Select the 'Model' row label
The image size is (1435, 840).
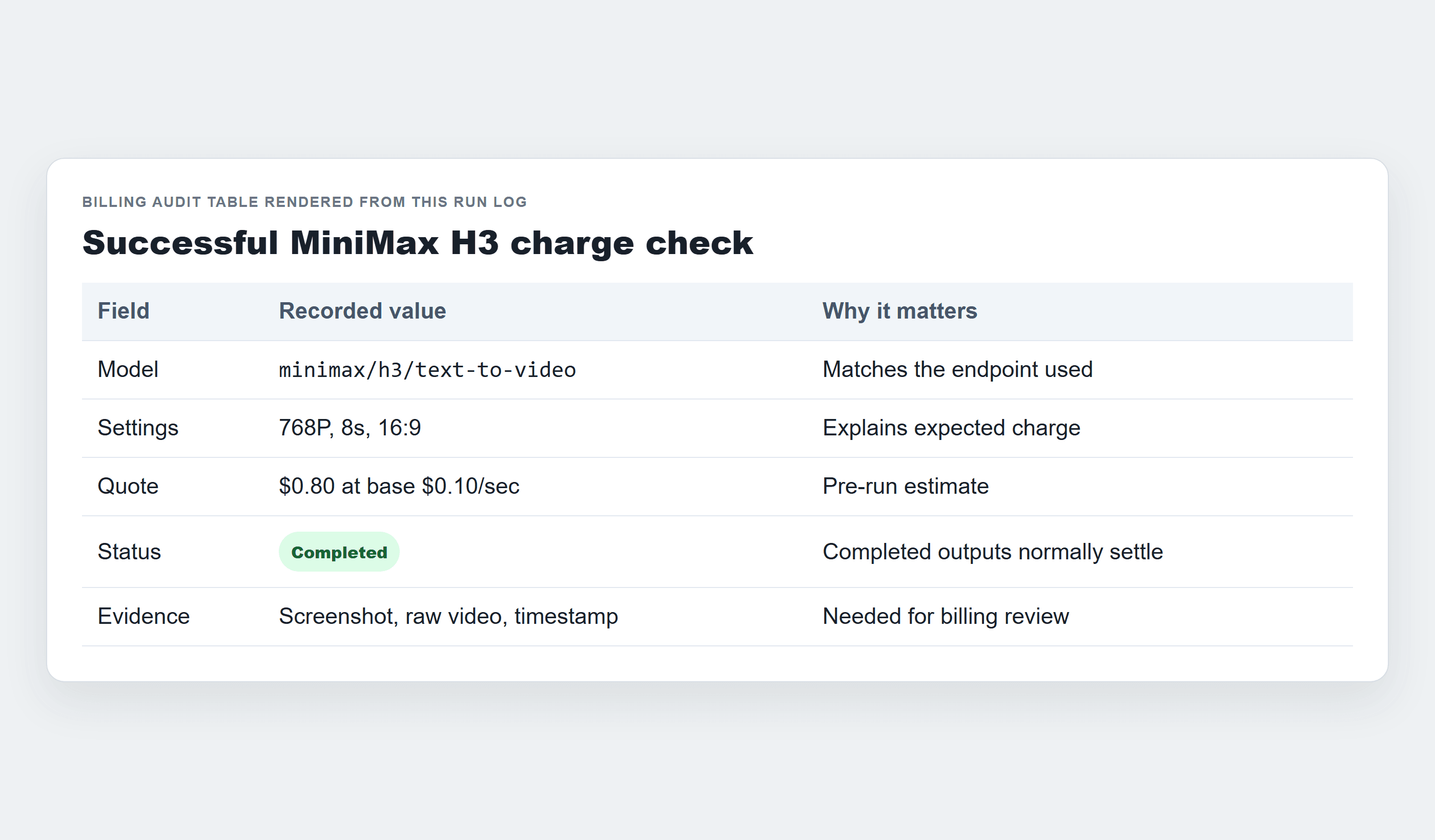[x=128, y=369]
